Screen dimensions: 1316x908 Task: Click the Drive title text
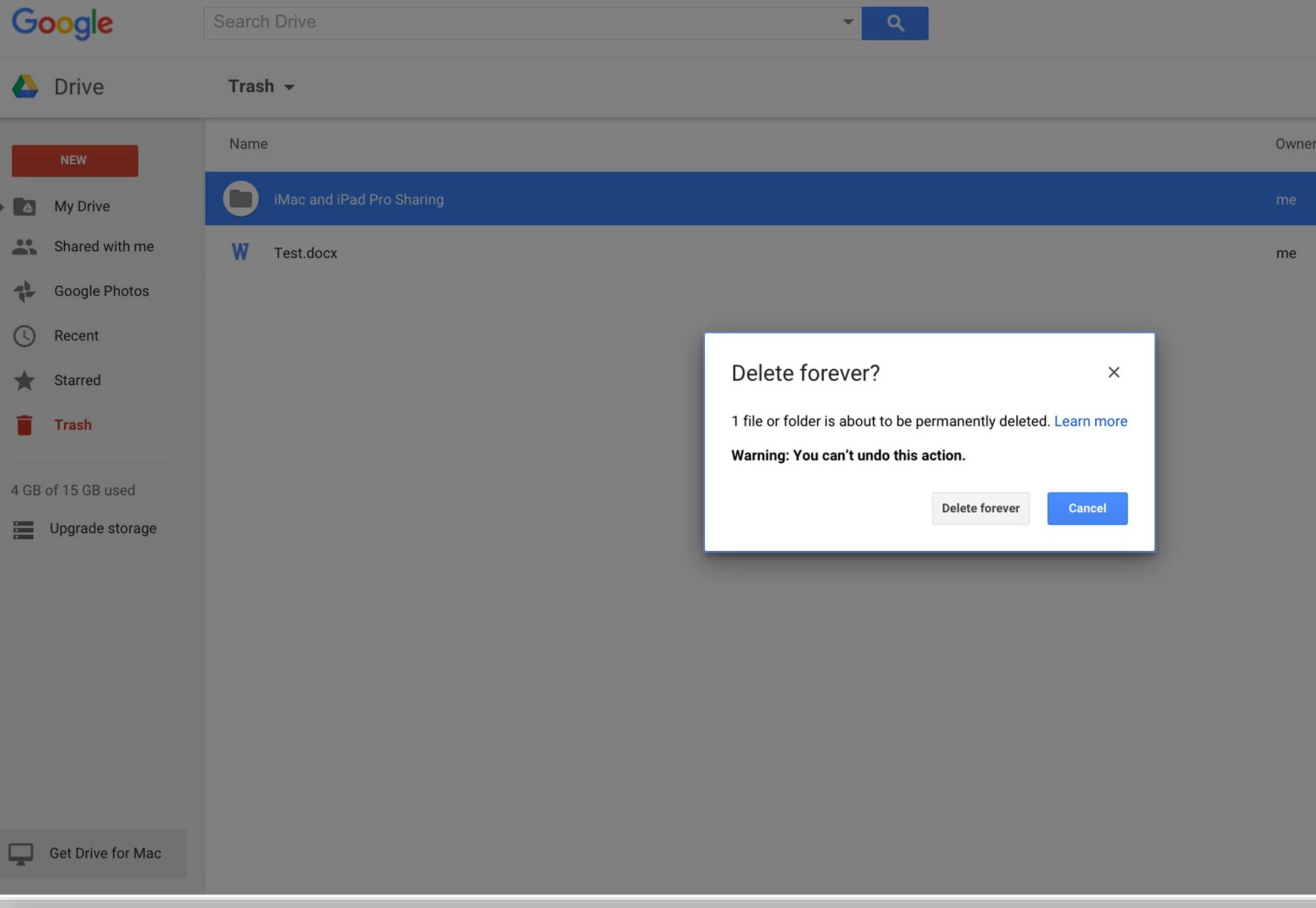pos(79,87)
